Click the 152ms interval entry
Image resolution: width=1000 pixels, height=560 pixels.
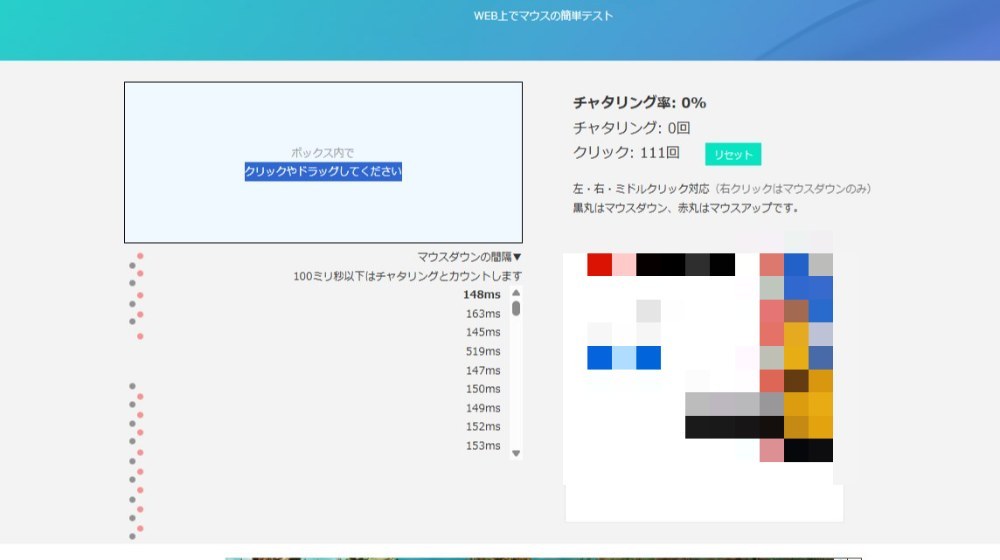(483, 427)
